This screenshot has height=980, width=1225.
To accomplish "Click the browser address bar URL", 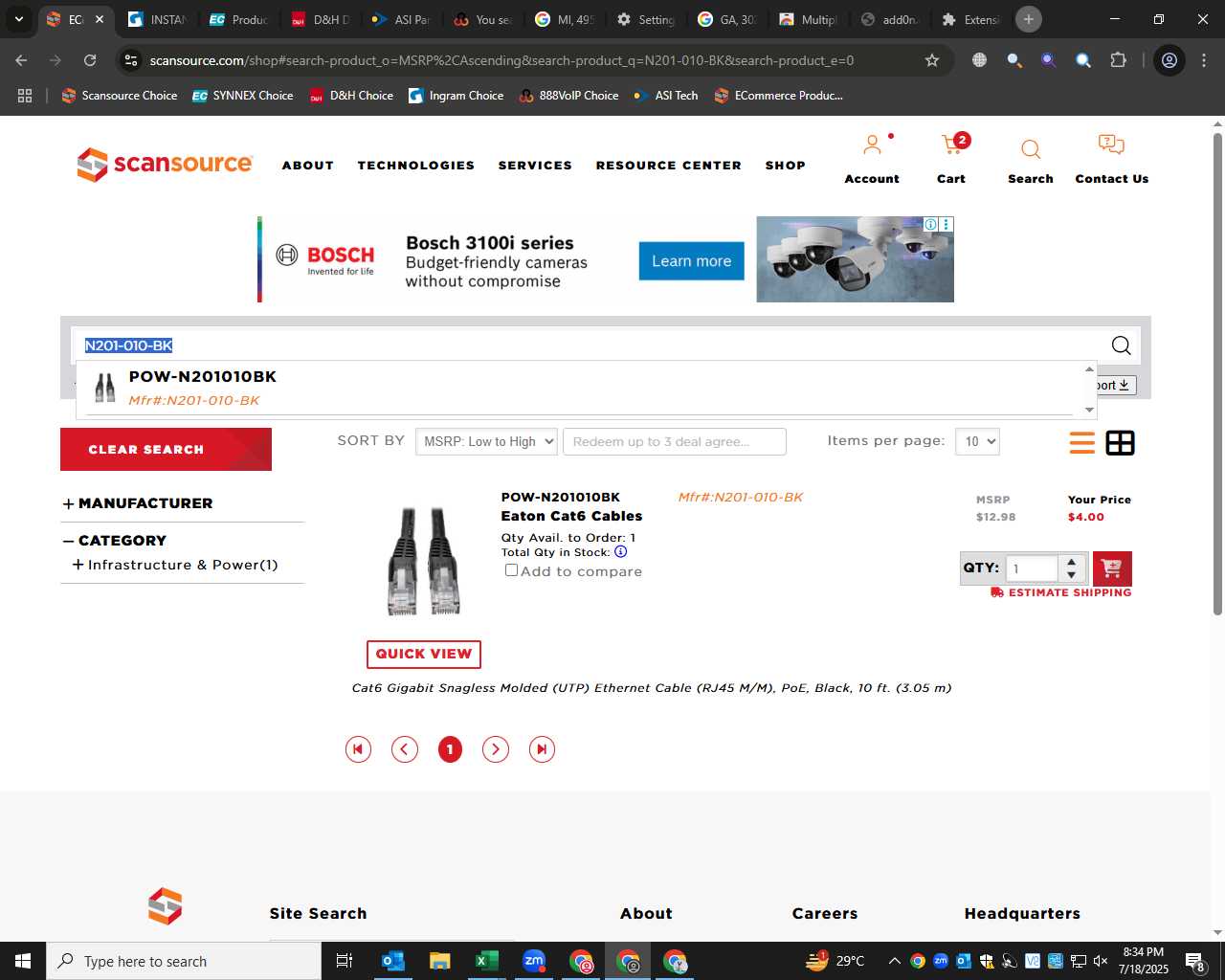I will pyautogui.click(x=501, y=60).
